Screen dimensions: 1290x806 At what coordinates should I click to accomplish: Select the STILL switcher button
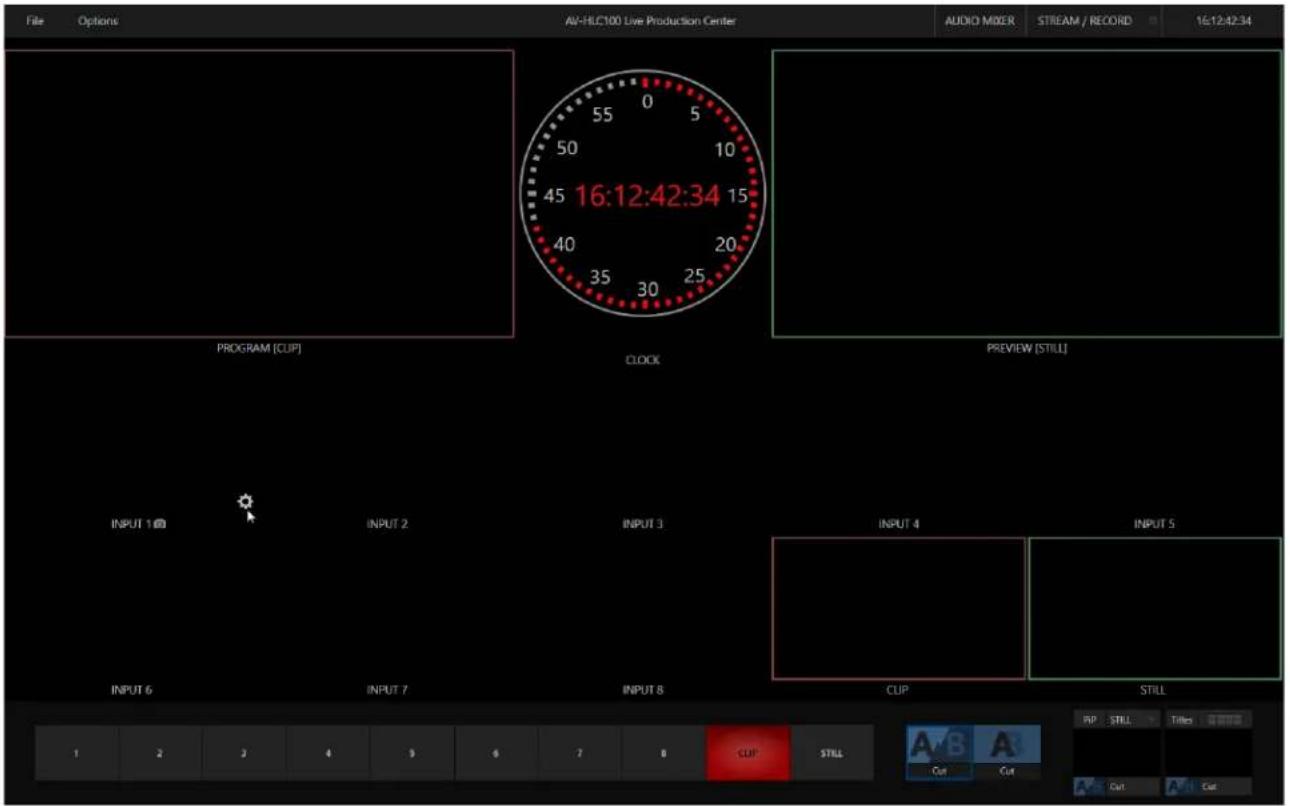[x=832, y=753]
